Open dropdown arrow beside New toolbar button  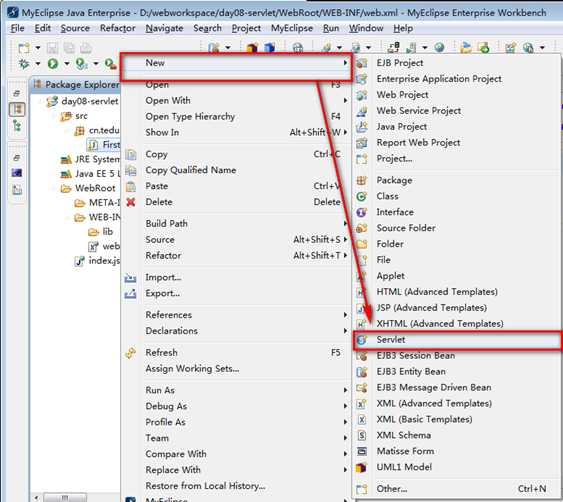pyautogui.click(x=38, y=48)
